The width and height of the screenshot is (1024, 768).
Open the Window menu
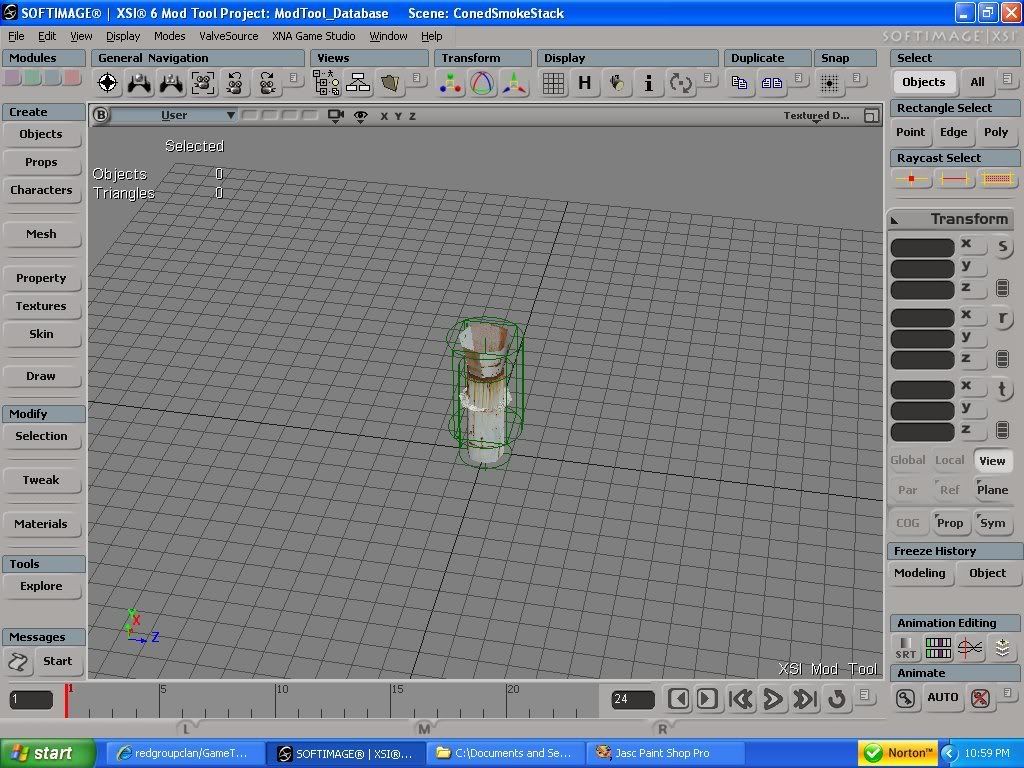pos(388,36)
